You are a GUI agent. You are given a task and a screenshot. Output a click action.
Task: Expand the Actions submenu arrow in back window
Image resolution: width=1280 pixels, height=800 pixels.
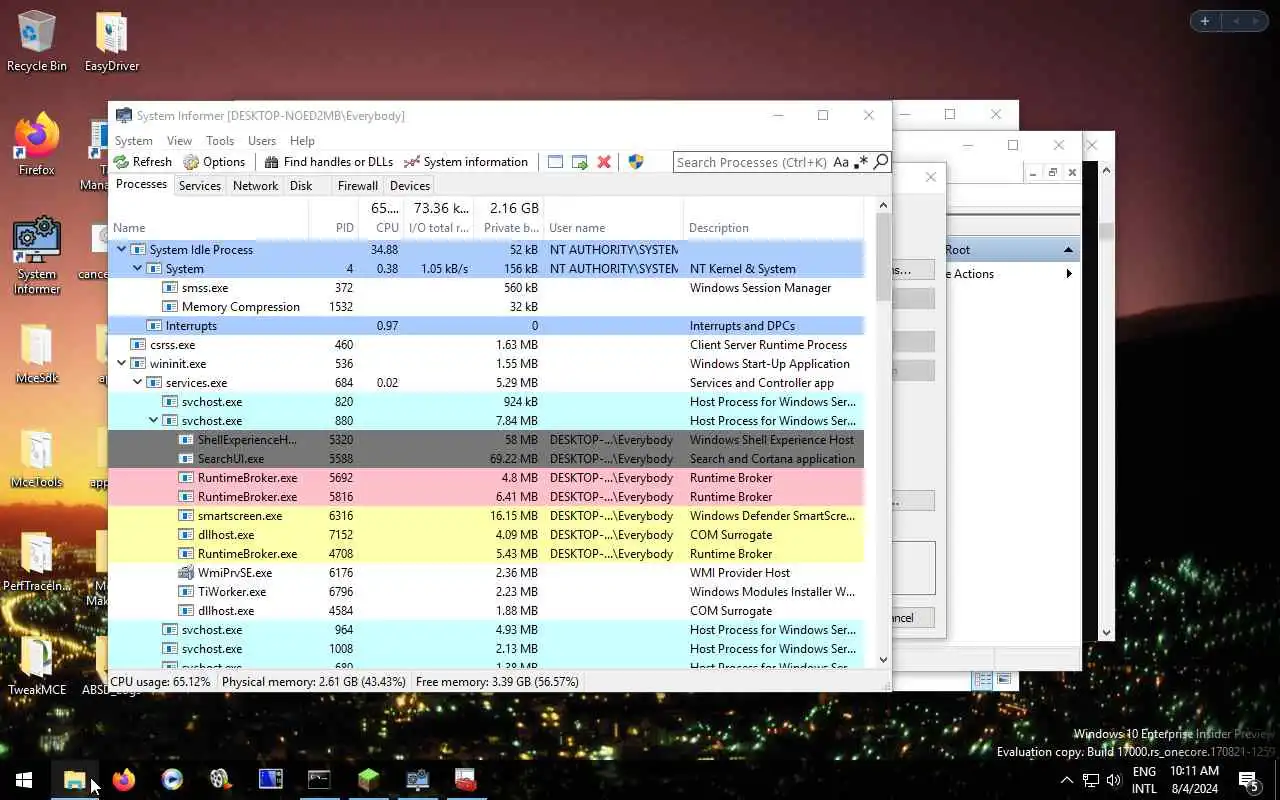pyautogui.click(x=1069, y=274)
